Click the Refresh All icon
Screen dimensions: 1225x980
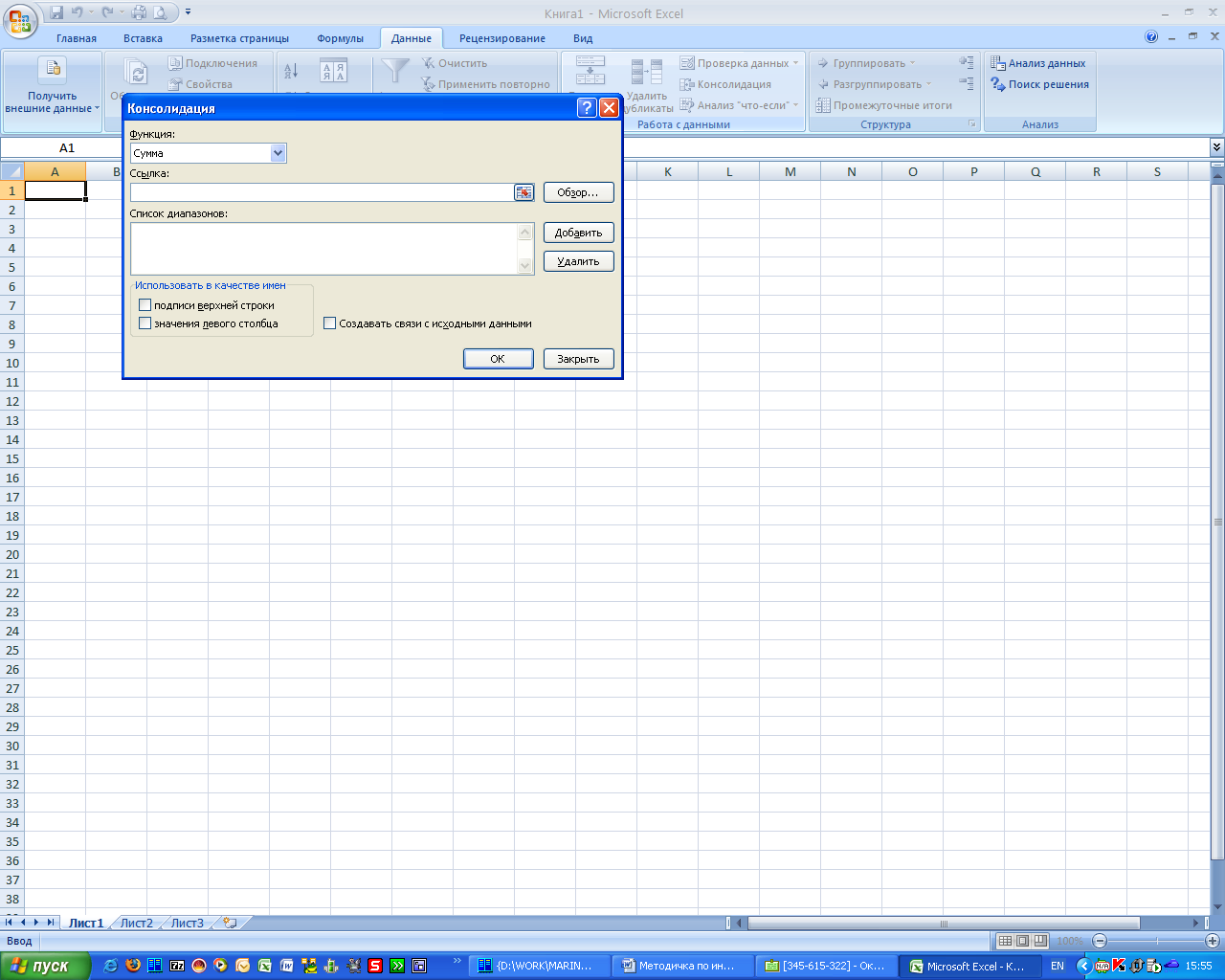click(138, 74)
